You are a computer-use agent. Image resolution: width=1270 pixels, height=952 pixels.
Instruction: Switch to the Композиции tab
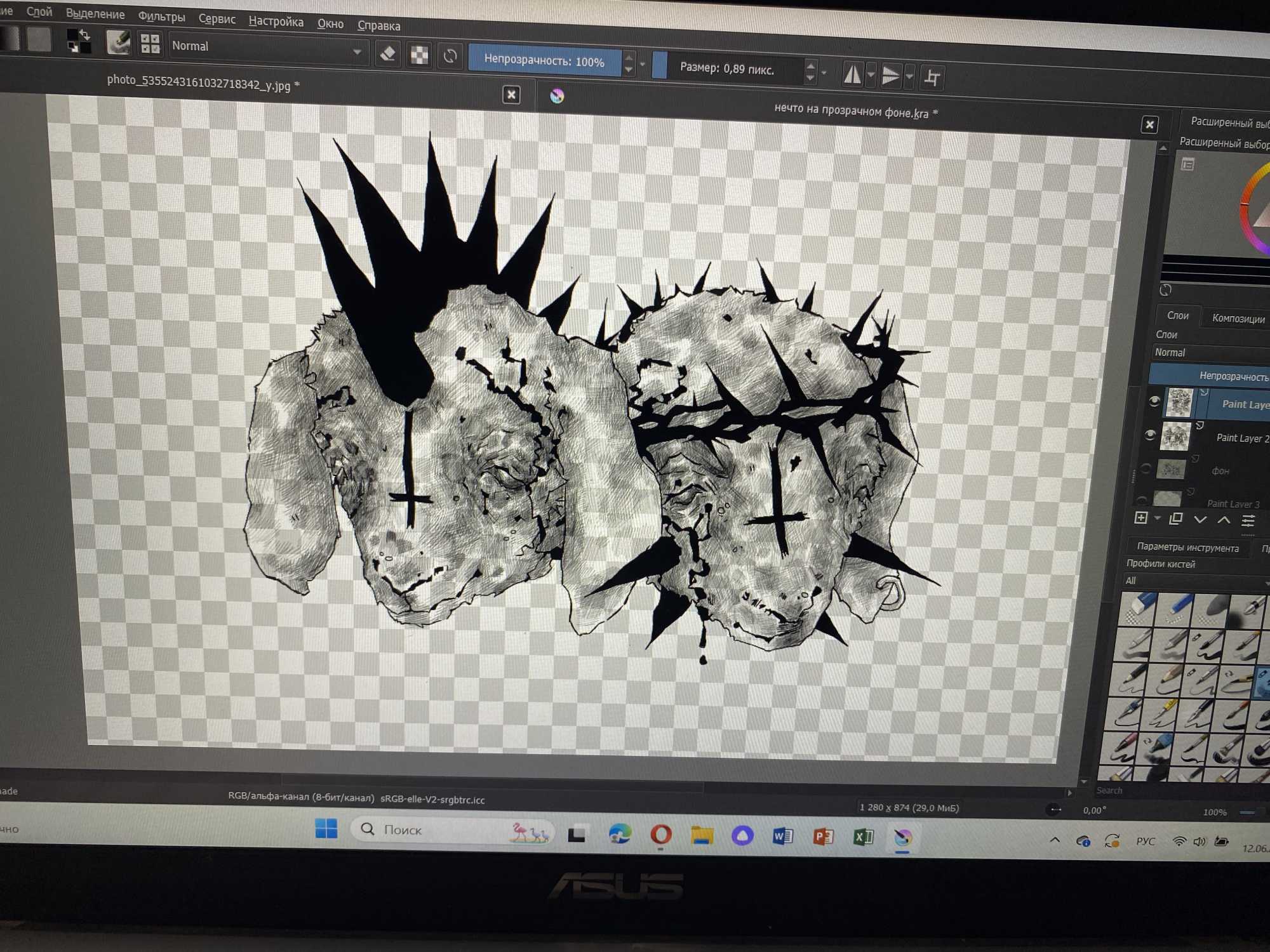click(1238, 318)
